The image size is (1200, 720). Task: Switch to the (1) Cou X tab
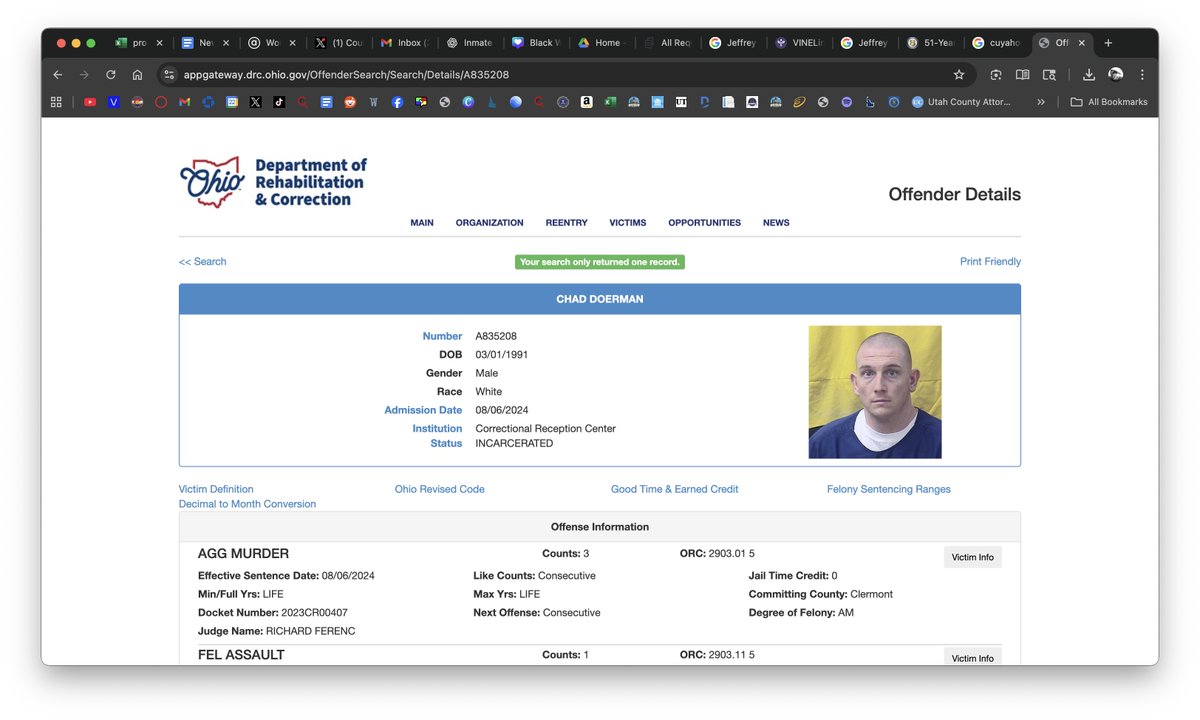coord(338,43)
